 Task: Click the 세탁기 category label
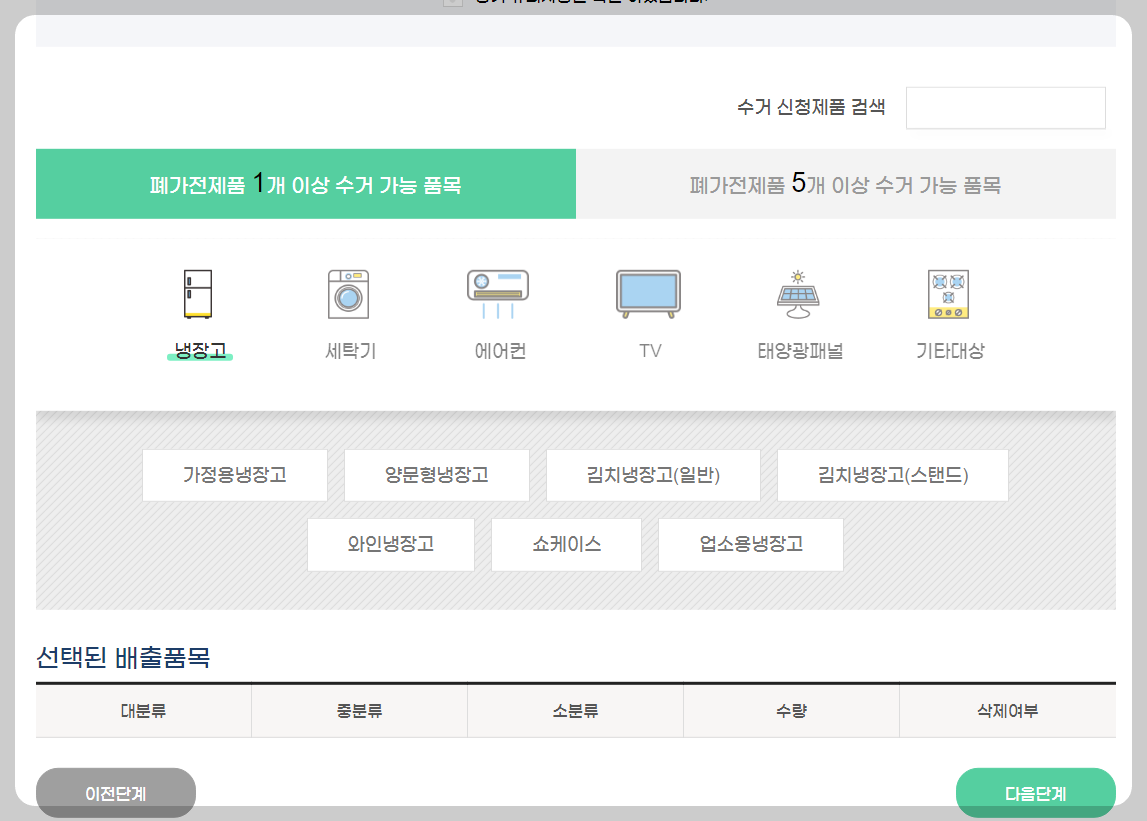pos(350,351)
